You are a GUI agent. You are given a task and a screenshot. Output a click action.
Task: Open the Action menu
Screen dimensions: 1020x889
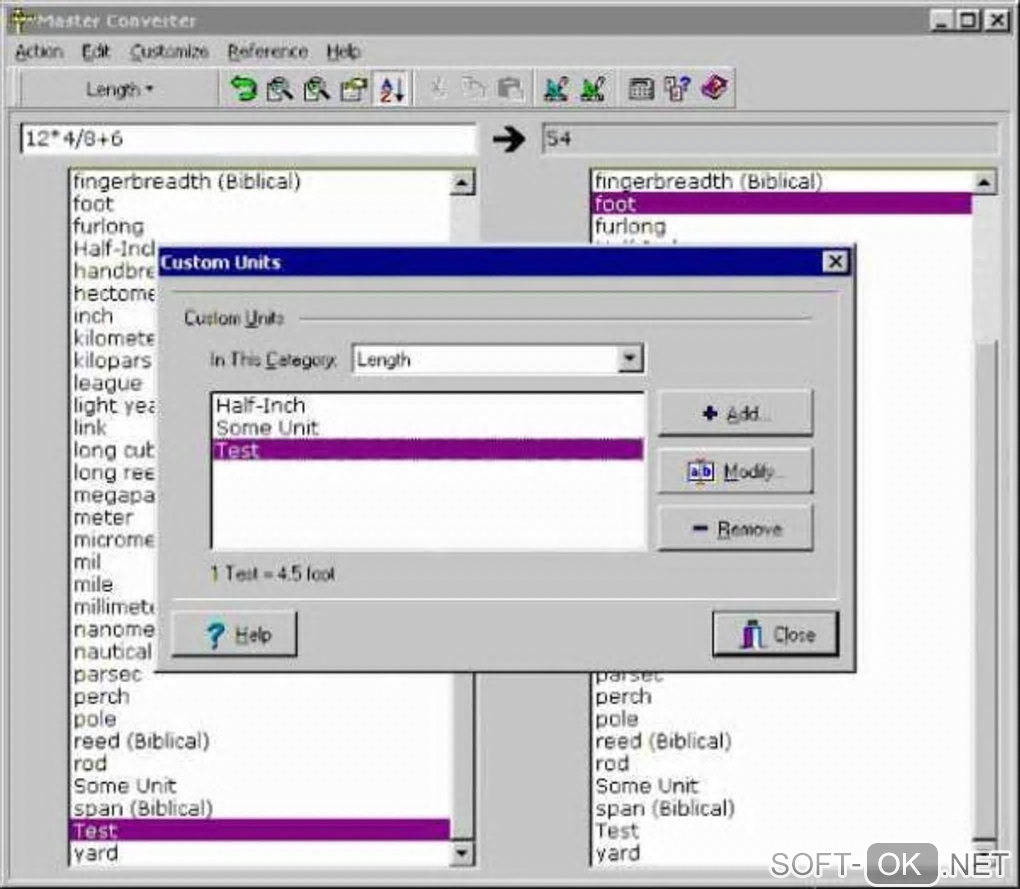click(39, 51)
